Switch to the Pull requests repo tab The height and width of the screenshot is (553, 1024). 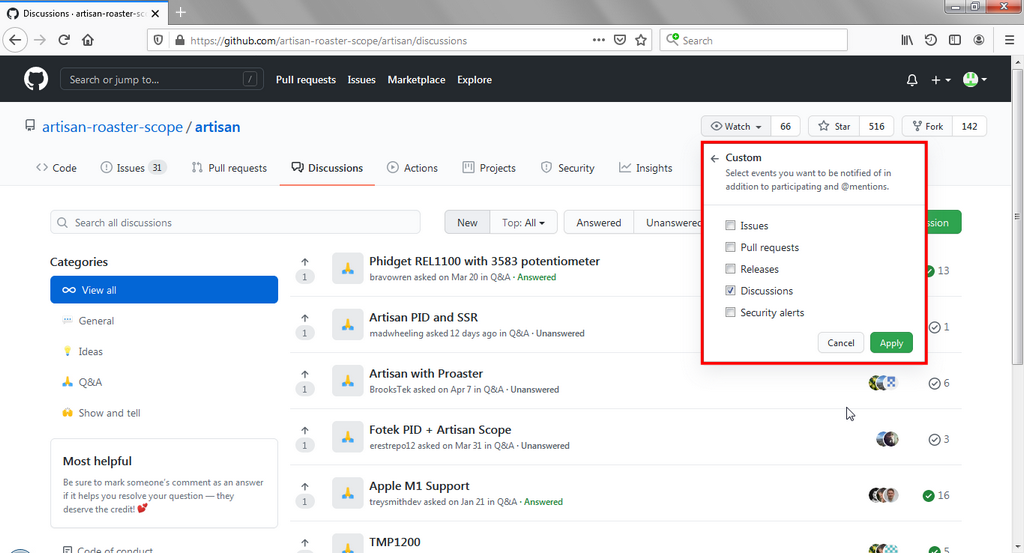[229, 168]
